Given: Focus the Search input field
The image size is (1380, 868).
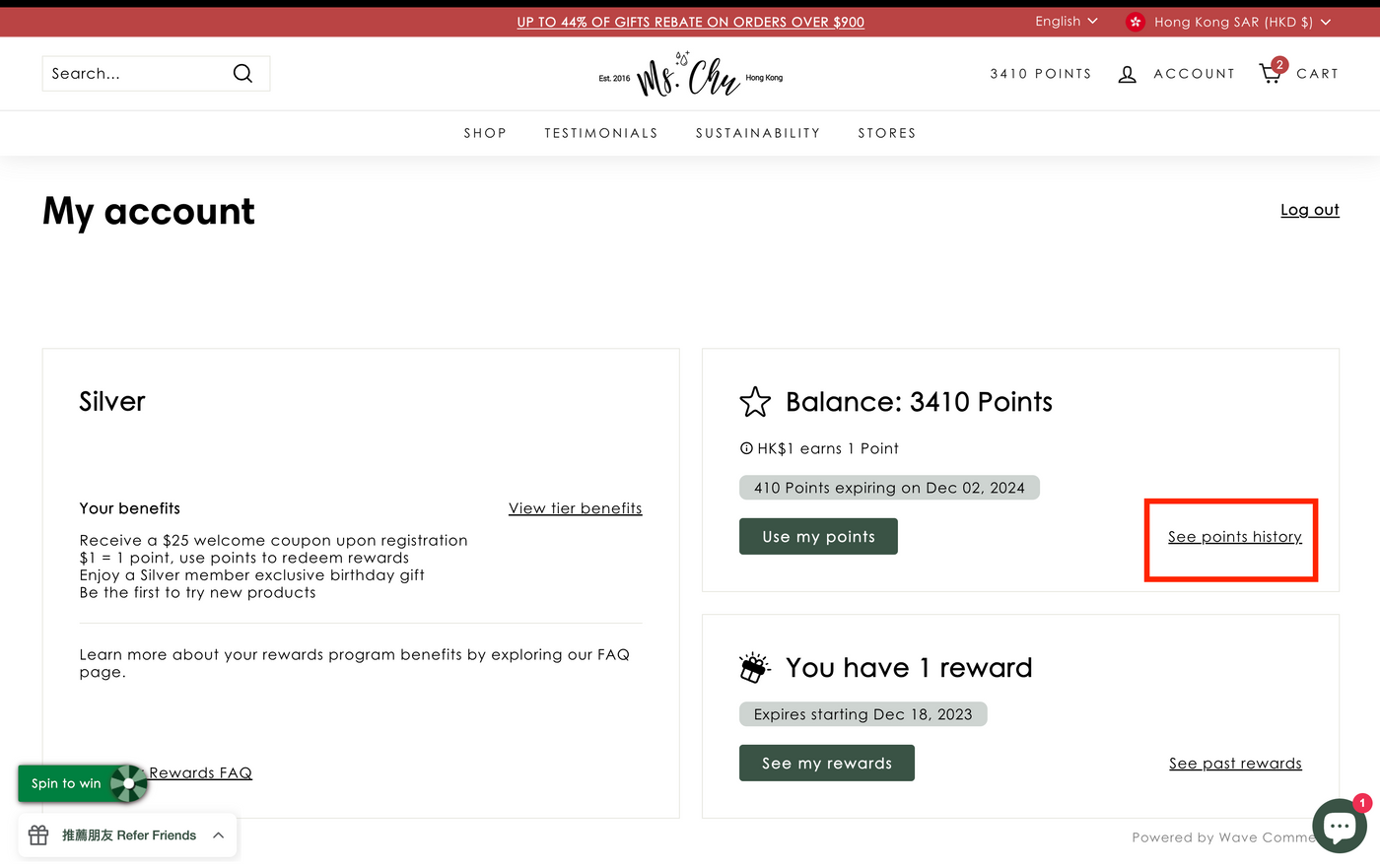Looking at the screenshot, I should (x=133, y=74).
